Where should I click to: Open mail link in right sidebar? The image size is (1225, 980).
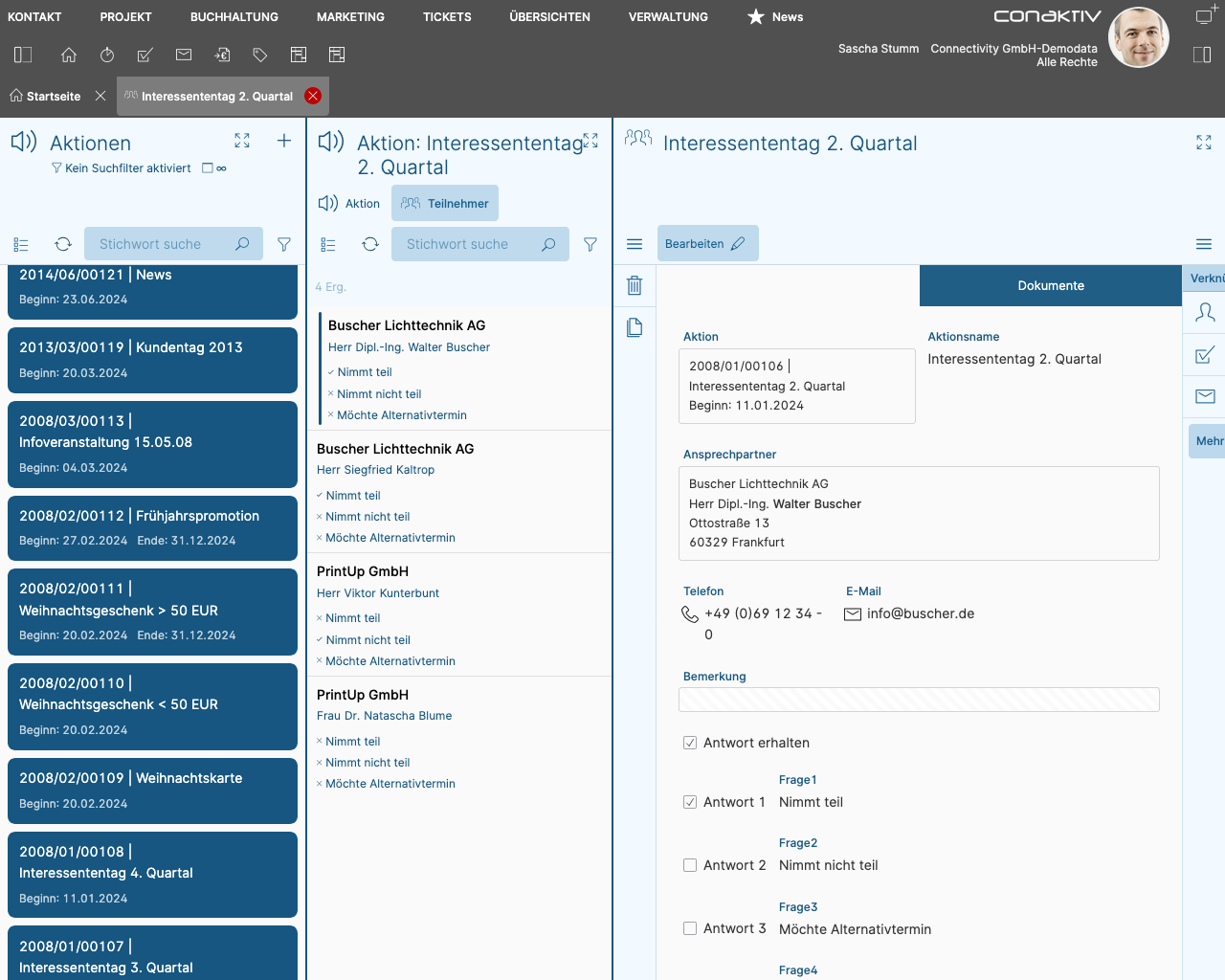pyautogui.click(x=1205, y=396)
